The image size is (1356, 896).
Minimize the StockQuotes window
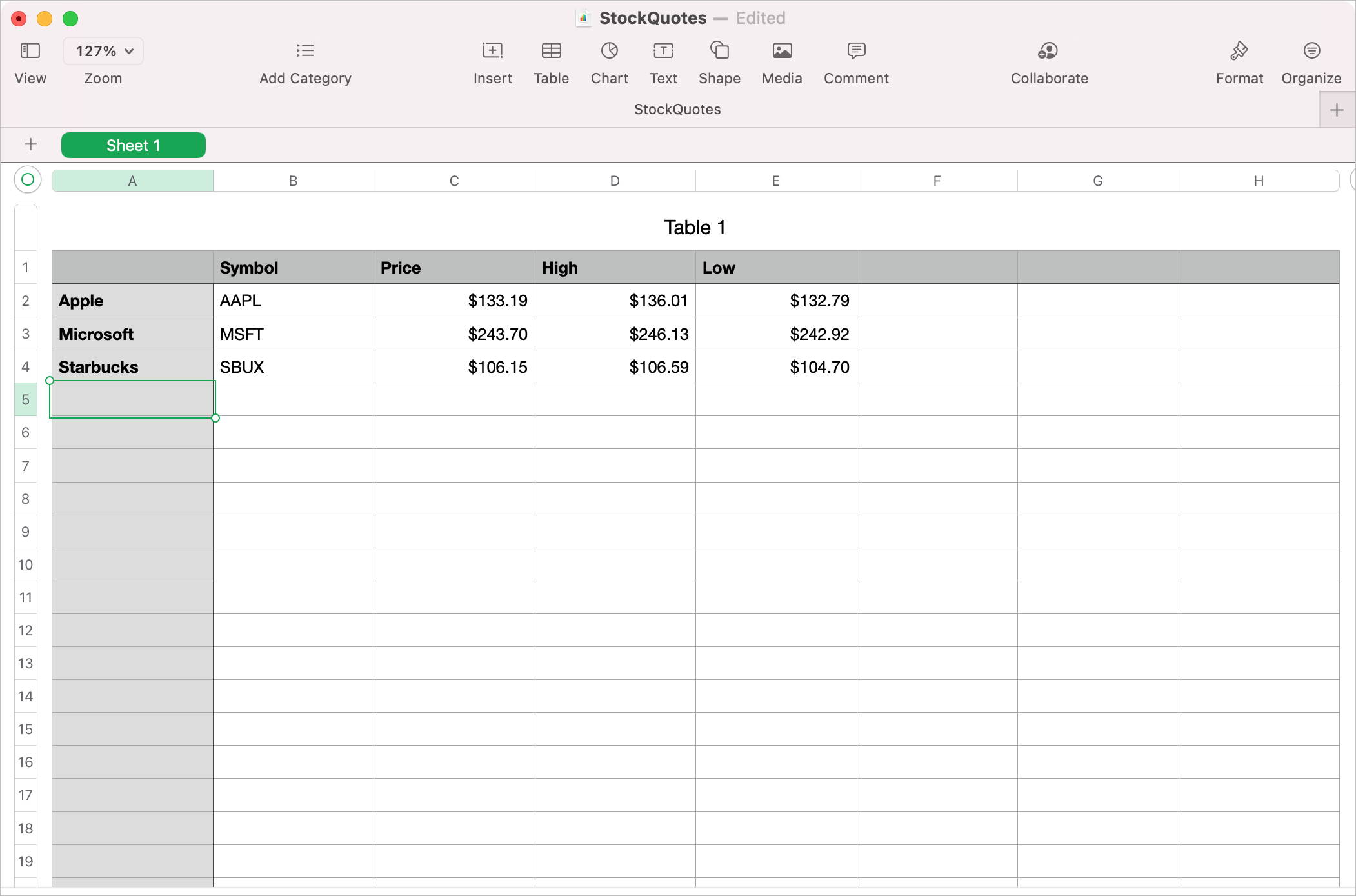[x=45, y=19]
